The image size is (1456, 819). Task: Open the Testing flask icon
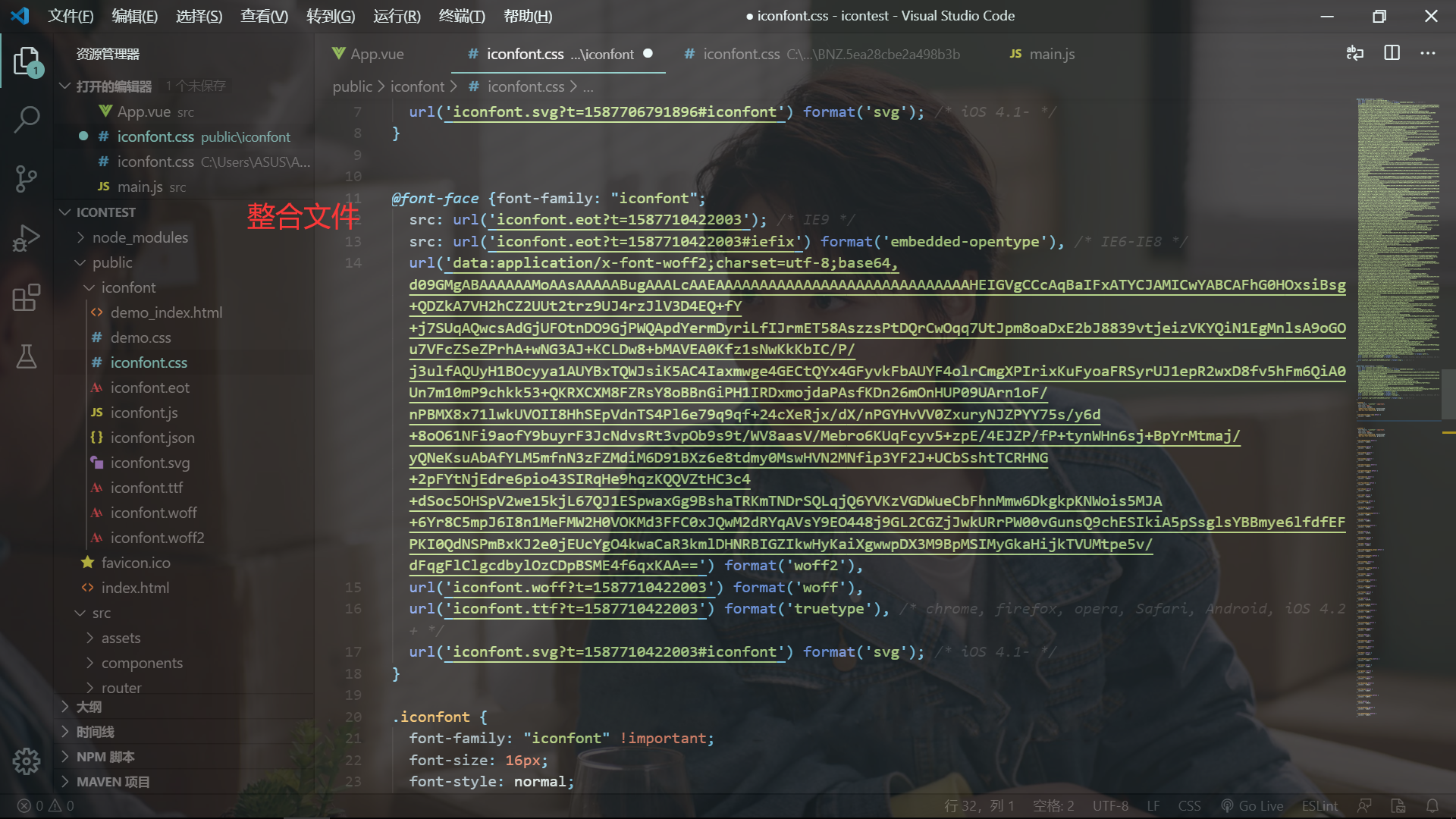click(x=27, y=356)
